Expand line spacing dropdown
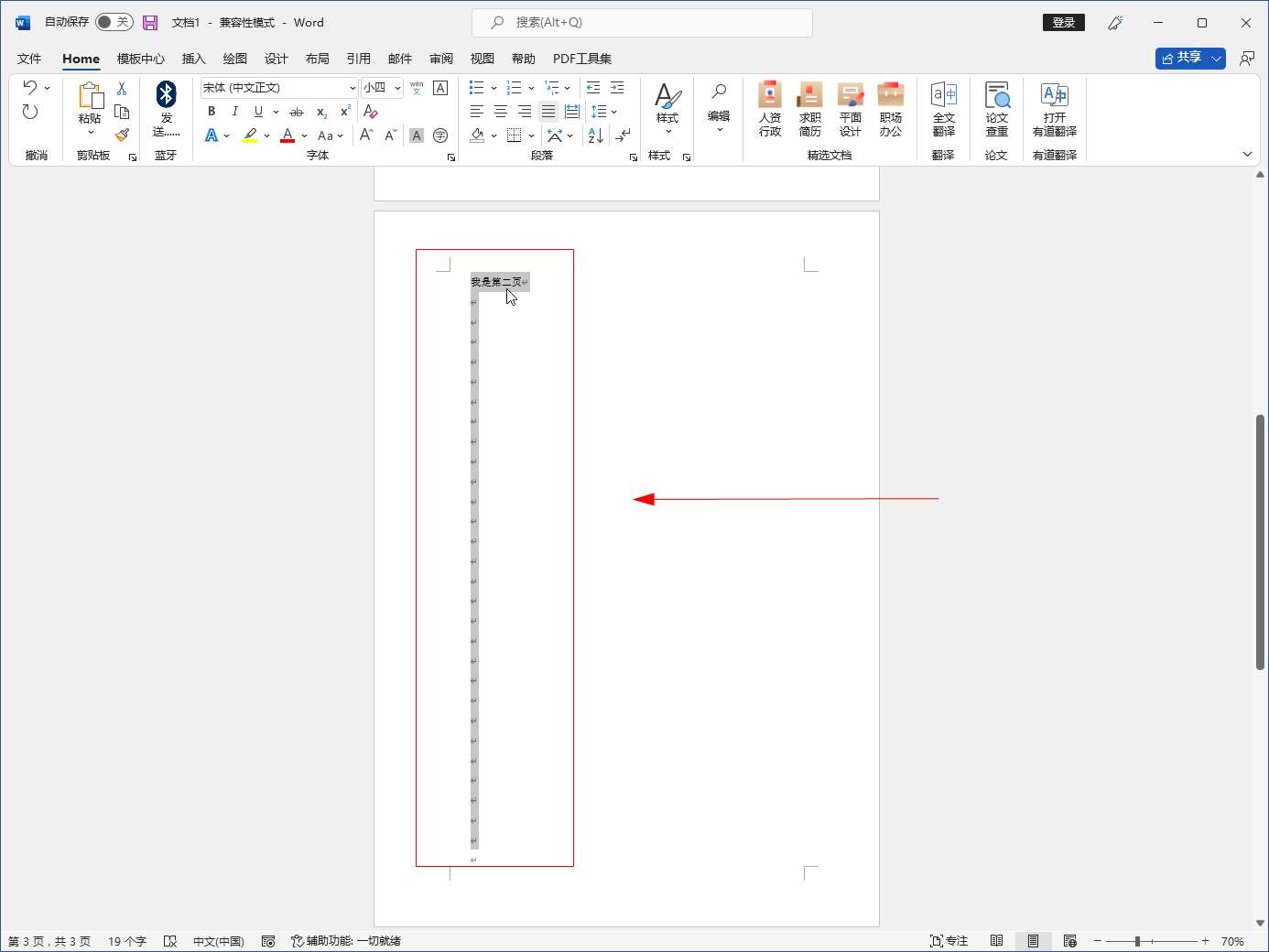Viewport: 1269px width, 952px height. click(613, 112)
